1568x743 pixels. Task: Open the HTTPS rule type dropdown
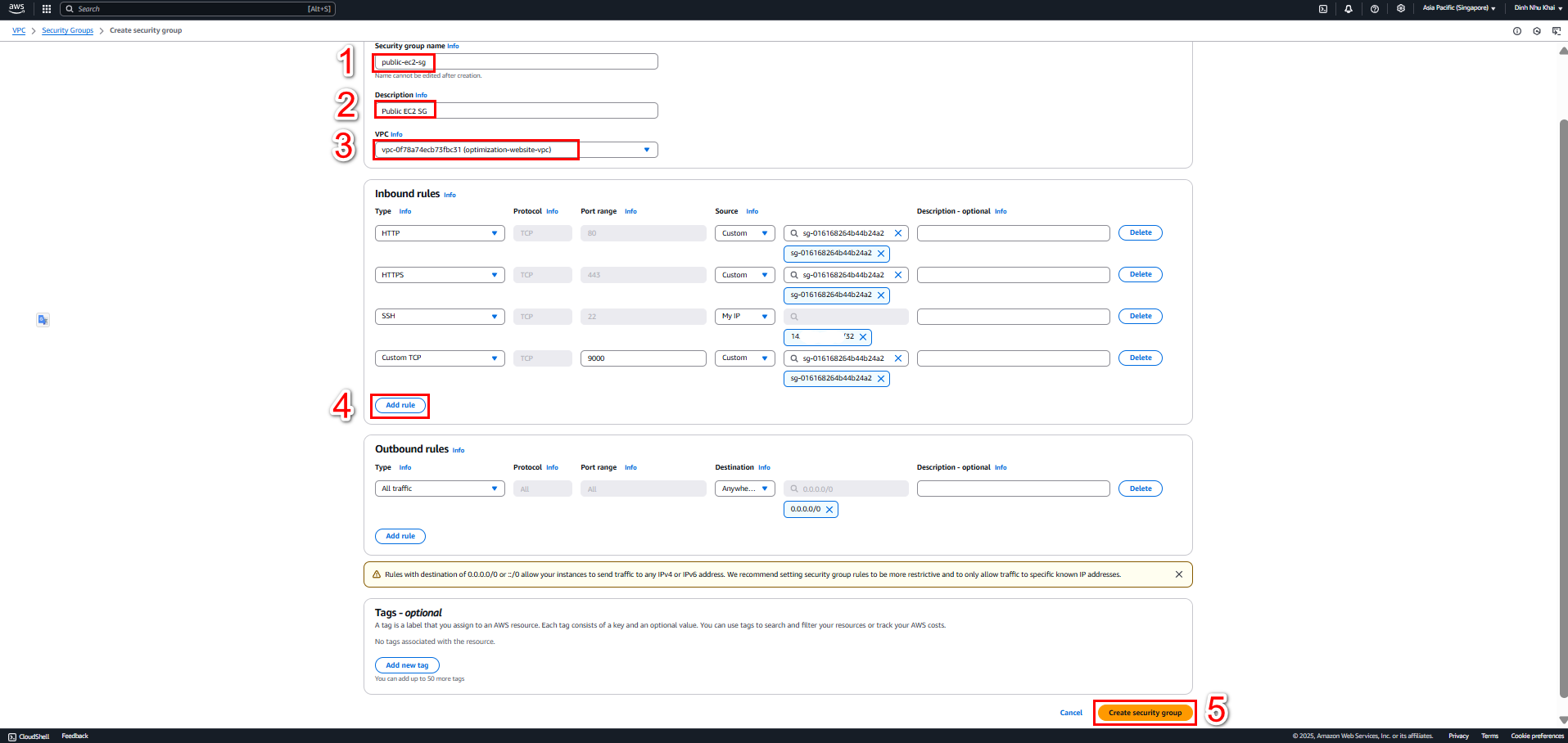coord(440,275)
